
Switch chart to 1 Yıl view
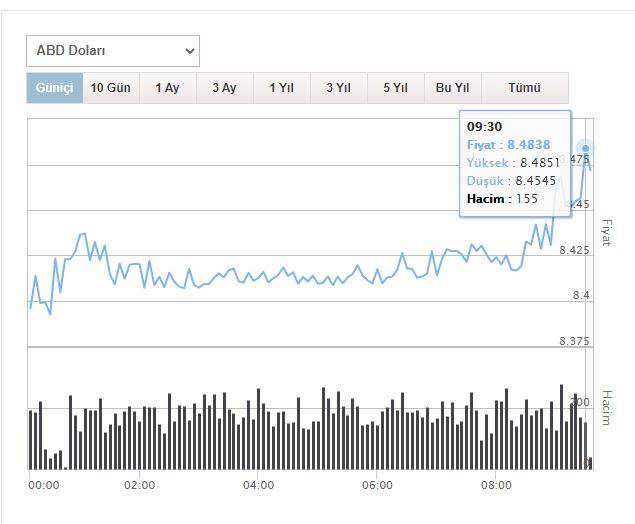tap(281, 88)
